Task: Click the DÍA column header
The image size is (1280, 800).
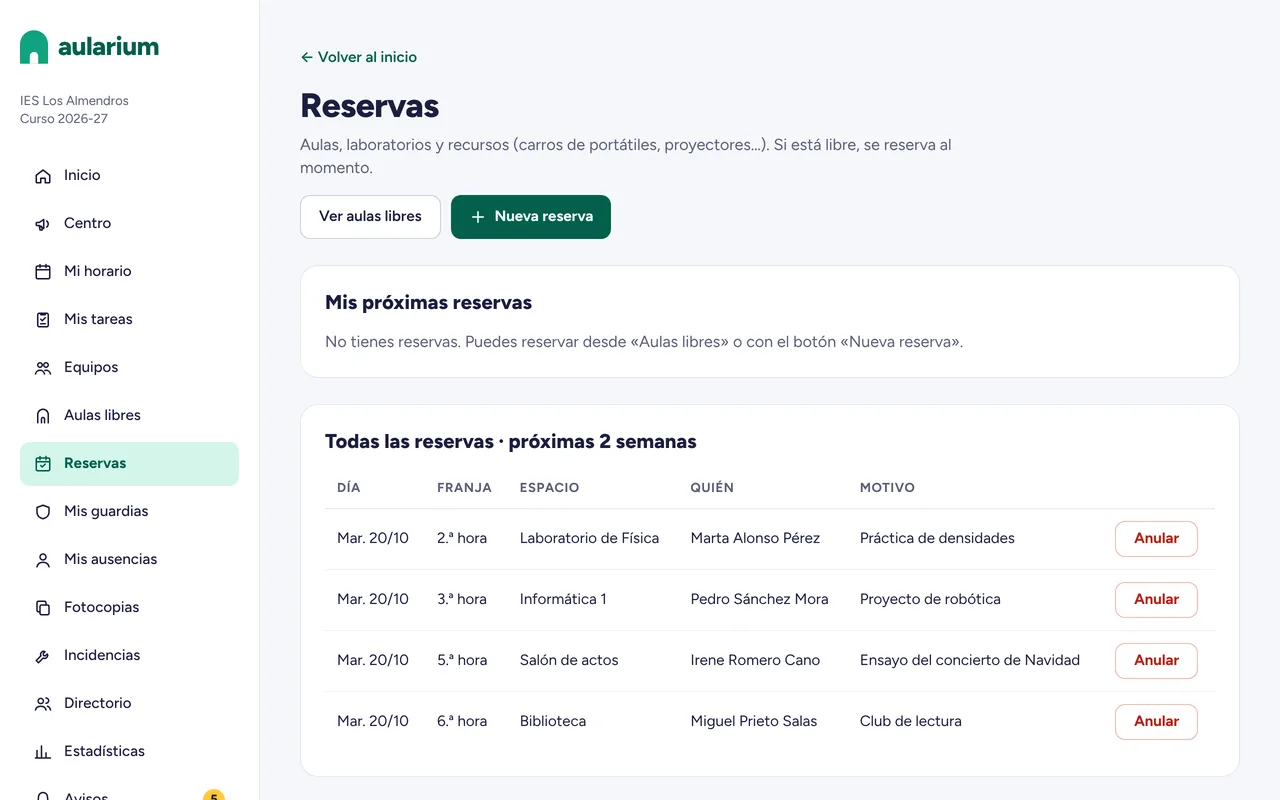Action: point(349,488)
